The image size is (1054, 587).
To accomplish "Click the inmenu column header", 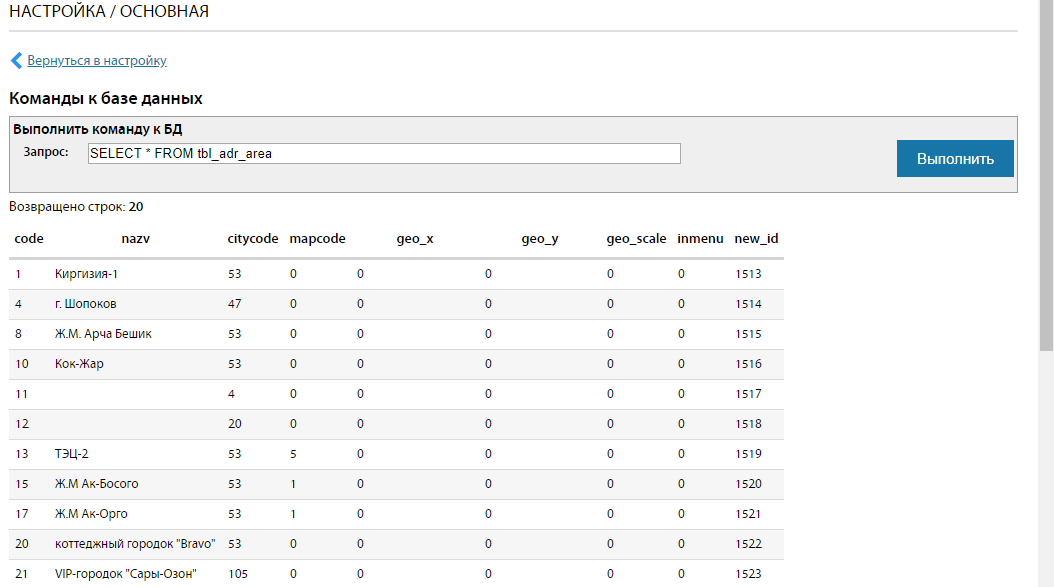I will pos(700,239).
